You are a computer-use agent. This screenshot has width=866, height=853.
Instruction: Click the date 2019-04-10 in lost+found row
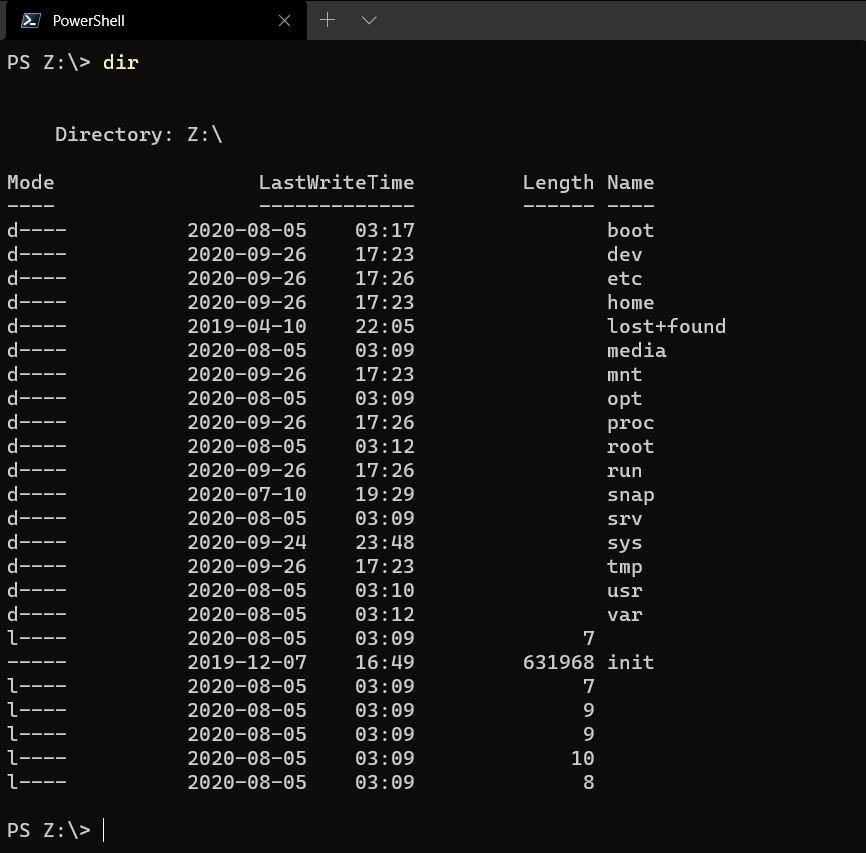point(246,326)
